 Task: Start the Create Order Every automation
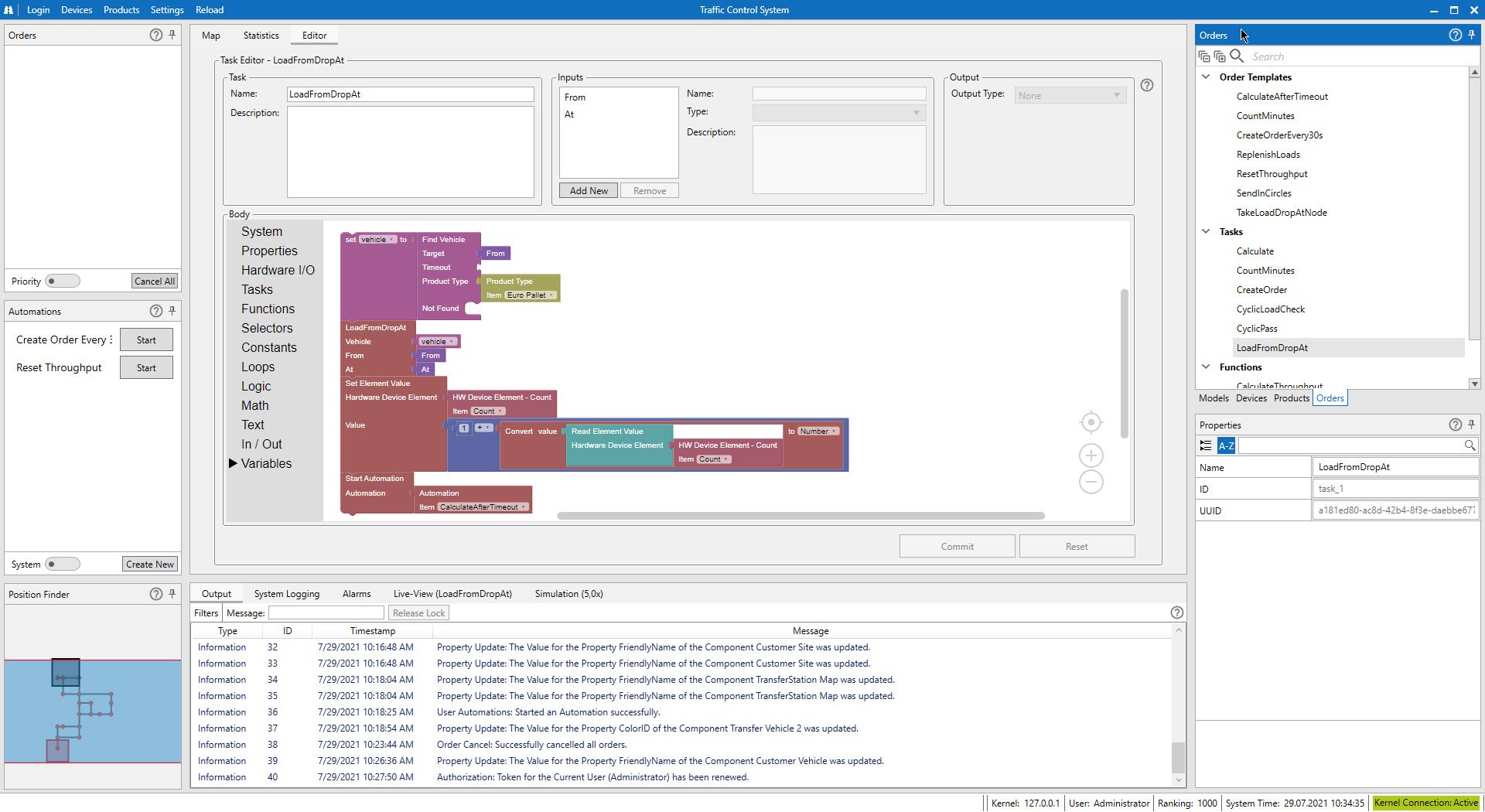tap(146, 340)
